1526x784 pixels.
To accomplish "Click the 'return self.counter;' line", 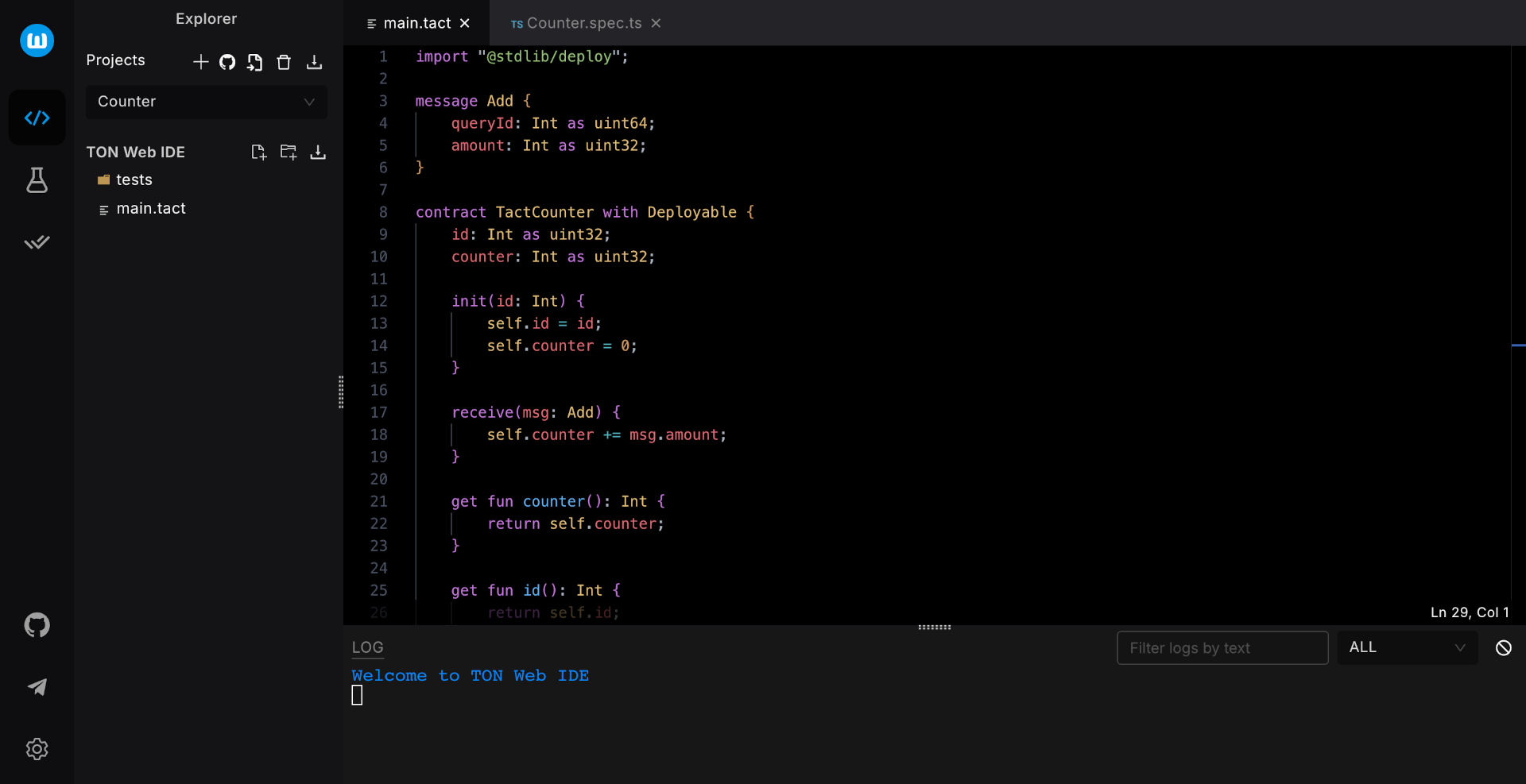I will tap(575, 523).
